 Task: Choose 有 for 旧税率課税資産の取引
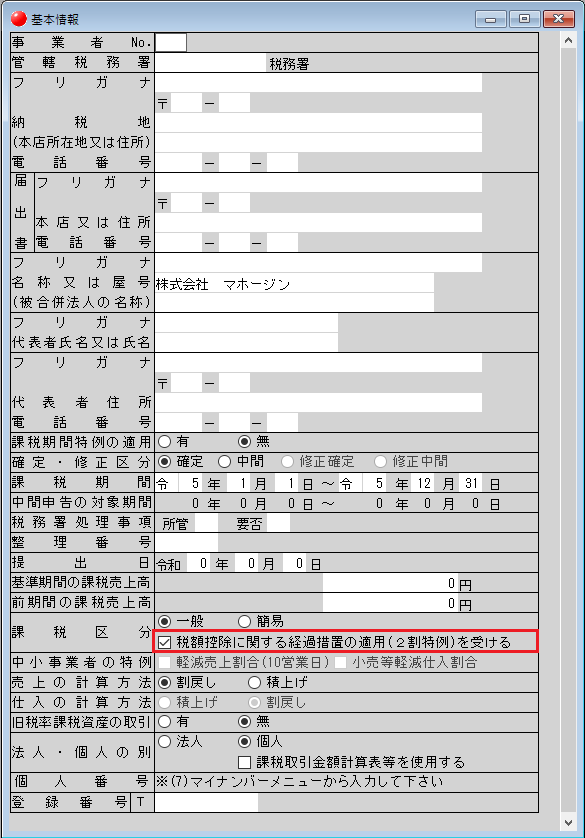(x=165, y=722)
